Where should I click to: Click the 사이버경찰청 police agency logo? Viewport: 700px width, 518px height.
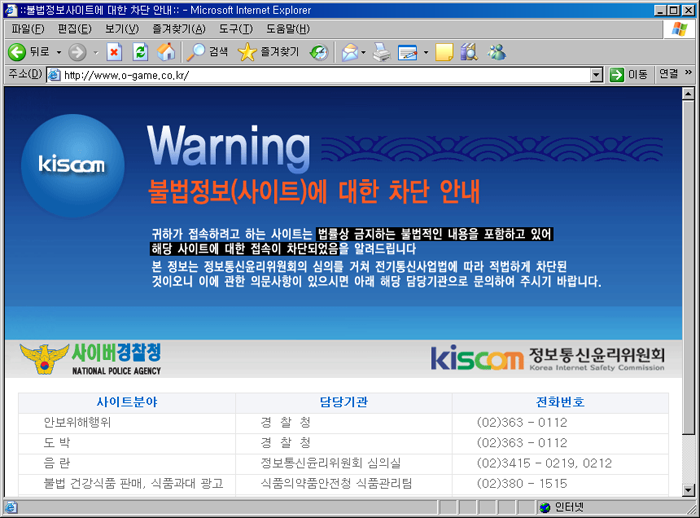pyautogui.click(x=90, y=359)
